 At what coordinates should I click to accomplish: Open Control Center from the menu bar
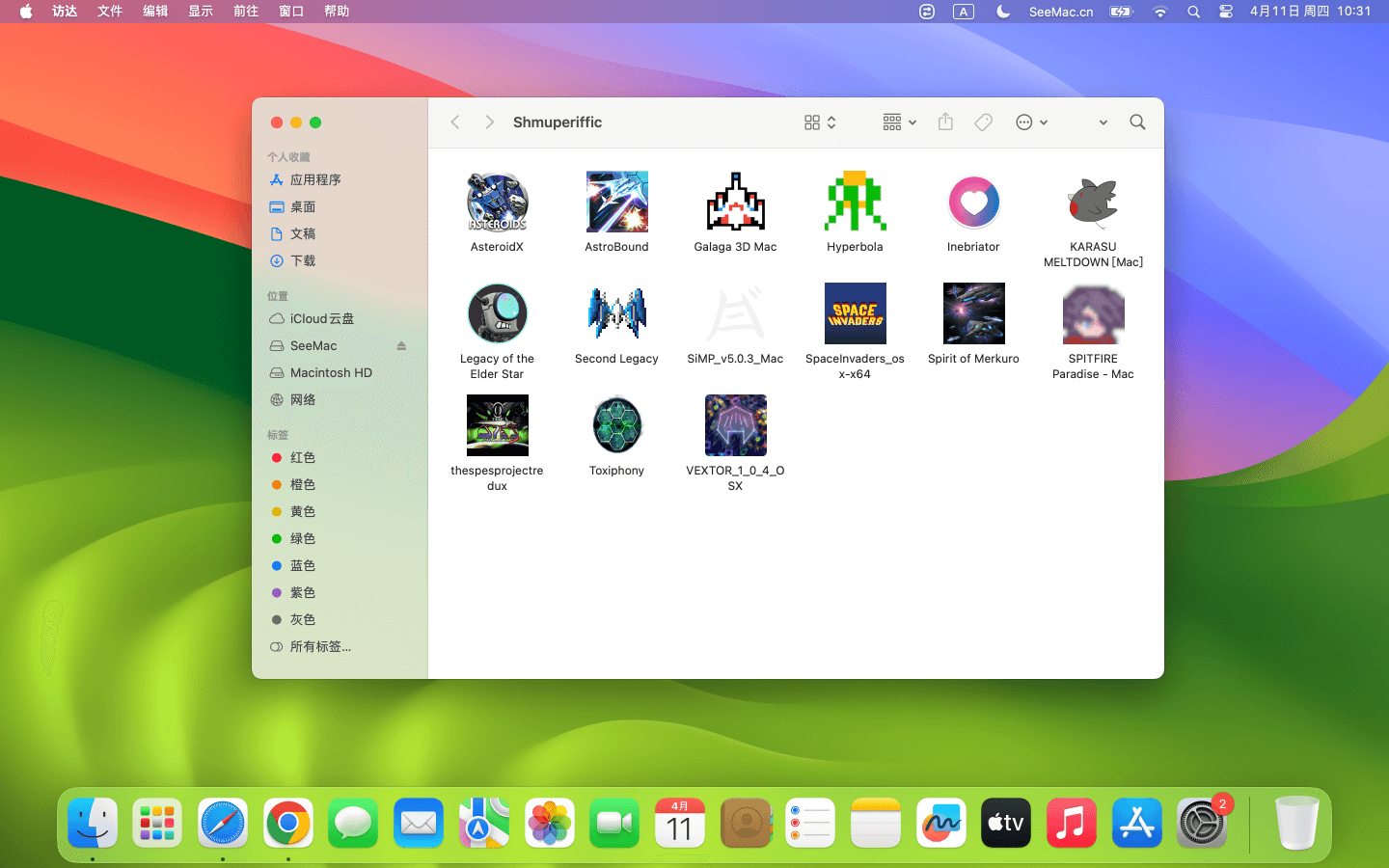coord(1225,12)
